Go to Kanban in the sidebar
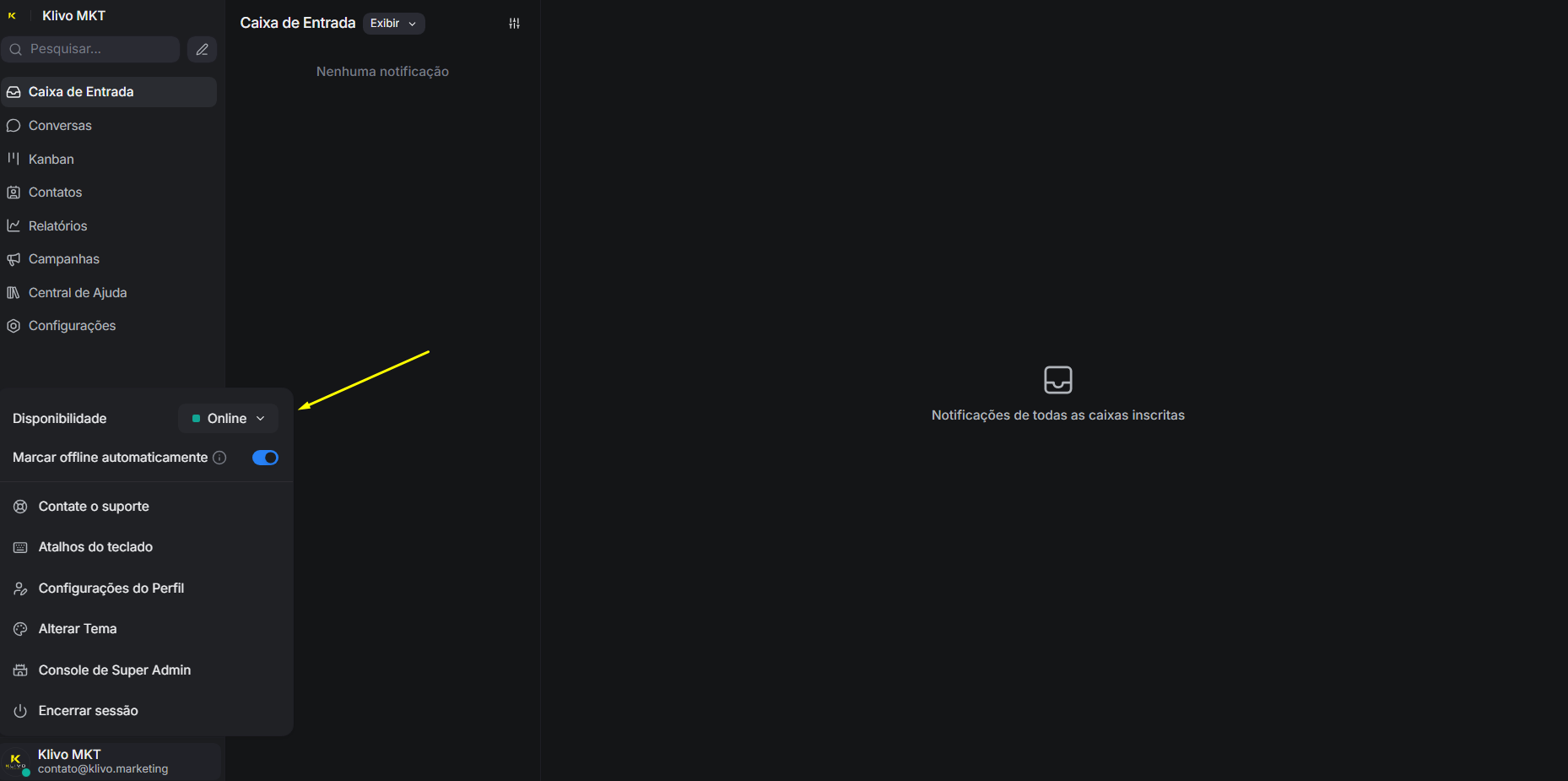Viewport: 1568px width, 781px height. 109,159
